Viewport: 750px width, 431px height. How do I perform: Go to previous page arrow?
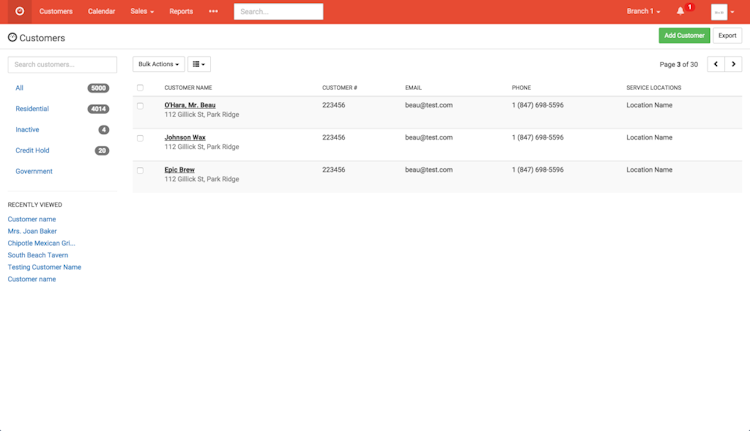[716, 64]
